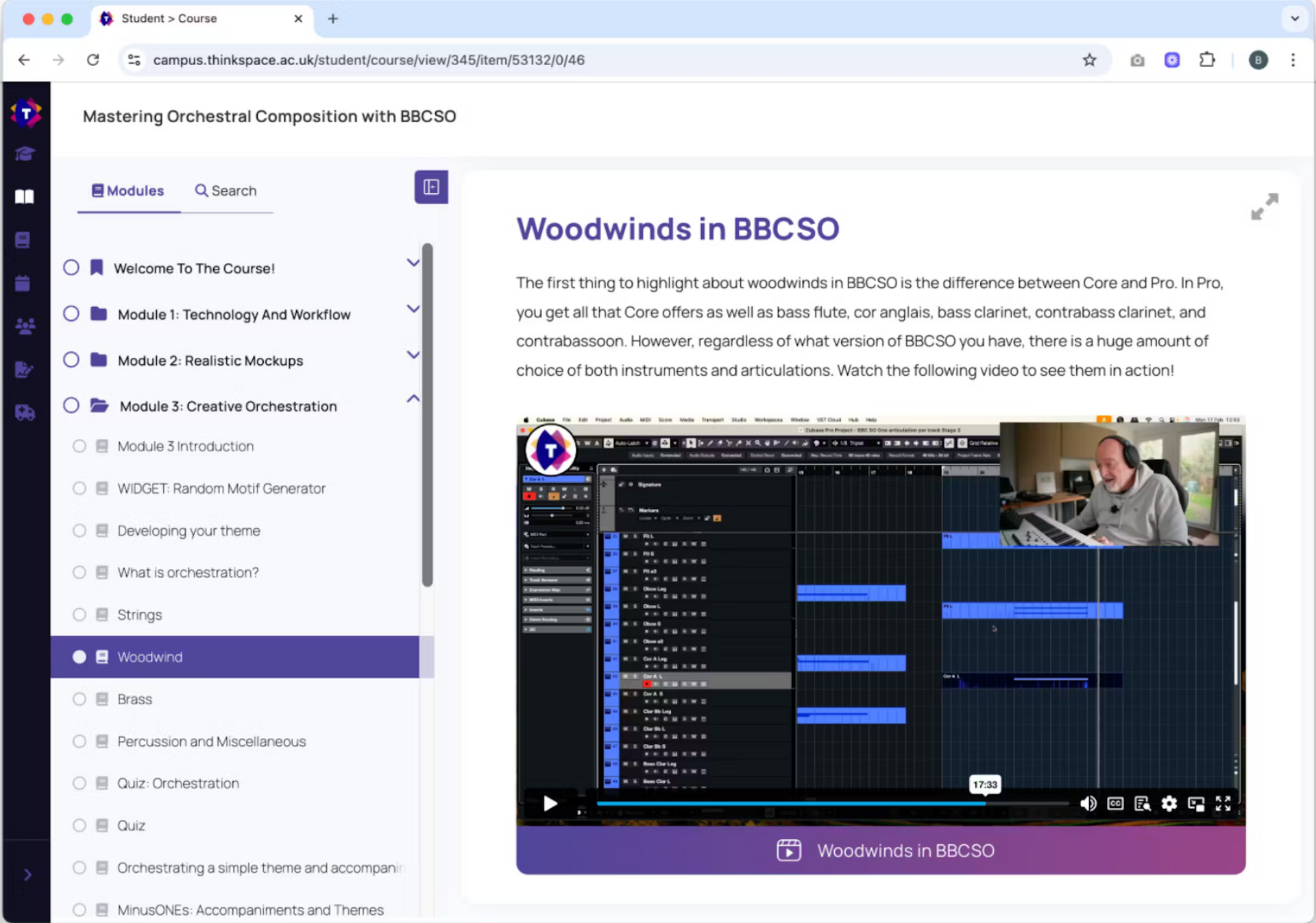This screenshot has height=923, width=1316.
Task: Click the video player settings gear
Action: [1169, 804]
